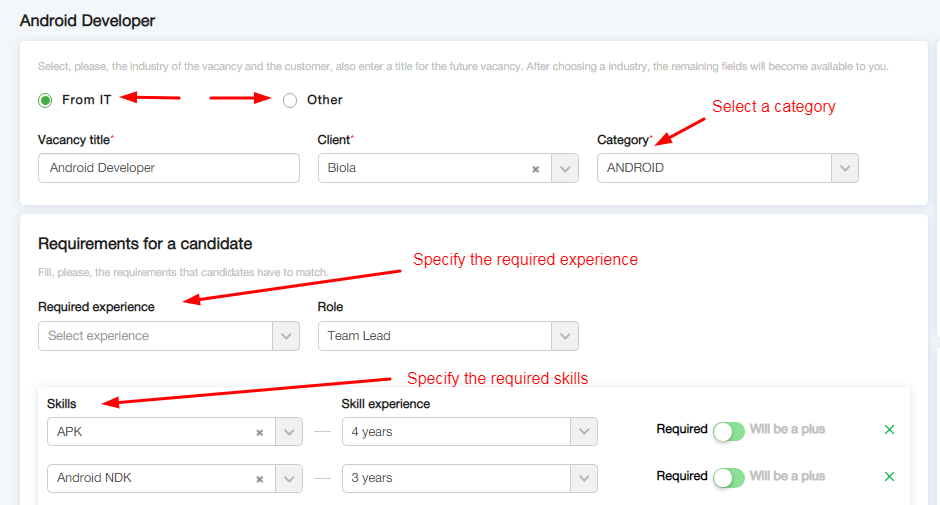Click the Vacancy title input field
Image resolution: width=940 pixels, height=505 pixels.
coord(168,168)
